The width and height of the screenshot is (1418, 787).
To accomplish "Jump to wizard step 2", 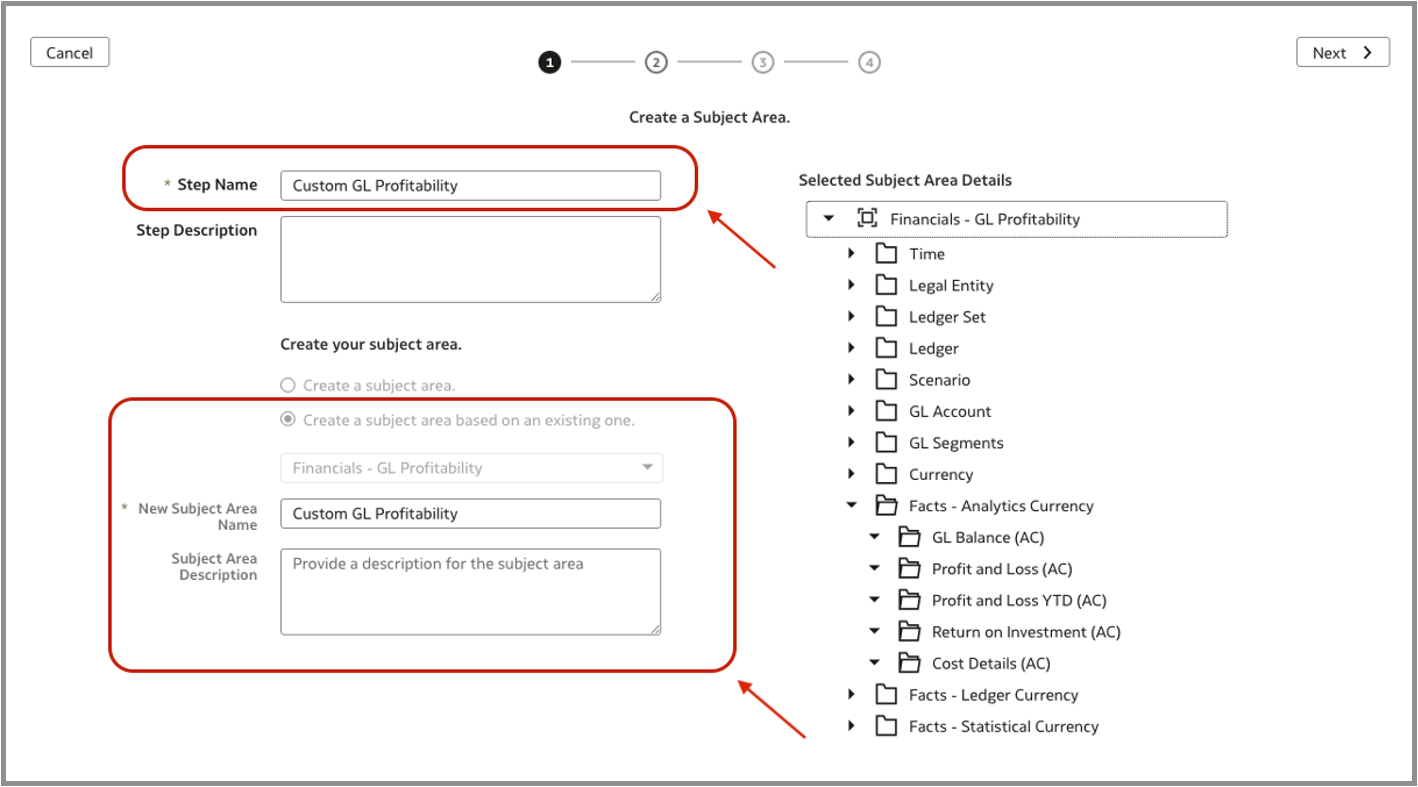I will [x=656, y=62].
